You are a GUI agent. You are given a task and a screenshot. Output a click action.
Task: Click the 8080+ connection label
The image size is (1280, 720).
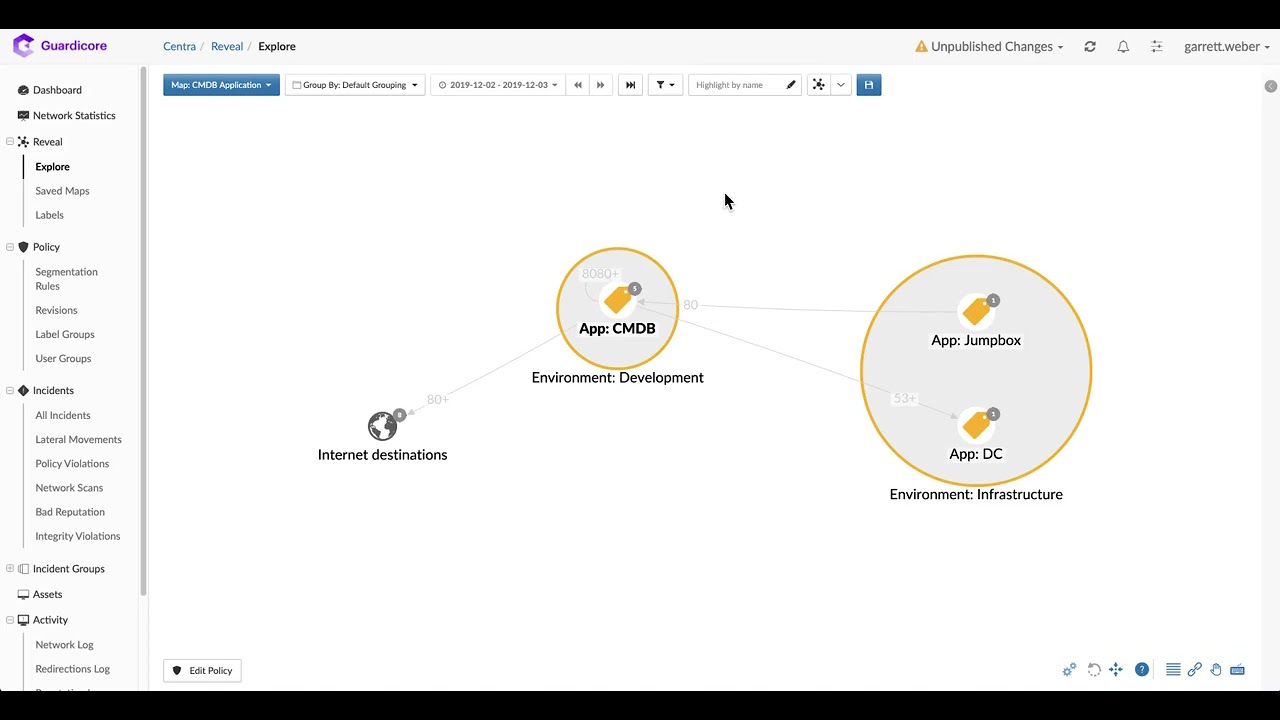[600, 274]
